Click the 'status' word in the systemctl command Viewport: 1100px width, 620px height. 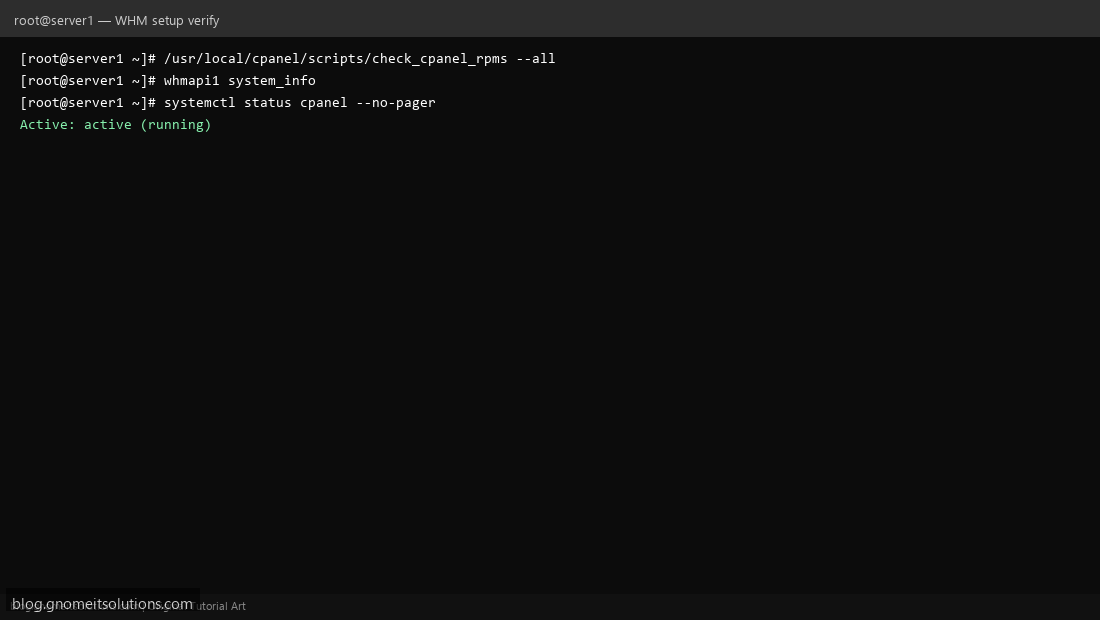coord(267,102)
